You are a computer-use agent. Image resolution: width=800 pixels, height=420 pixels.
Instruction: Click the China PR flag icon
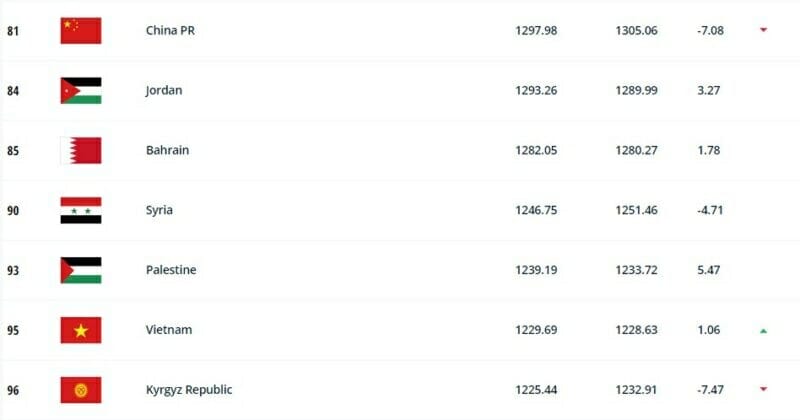point(81,30)
